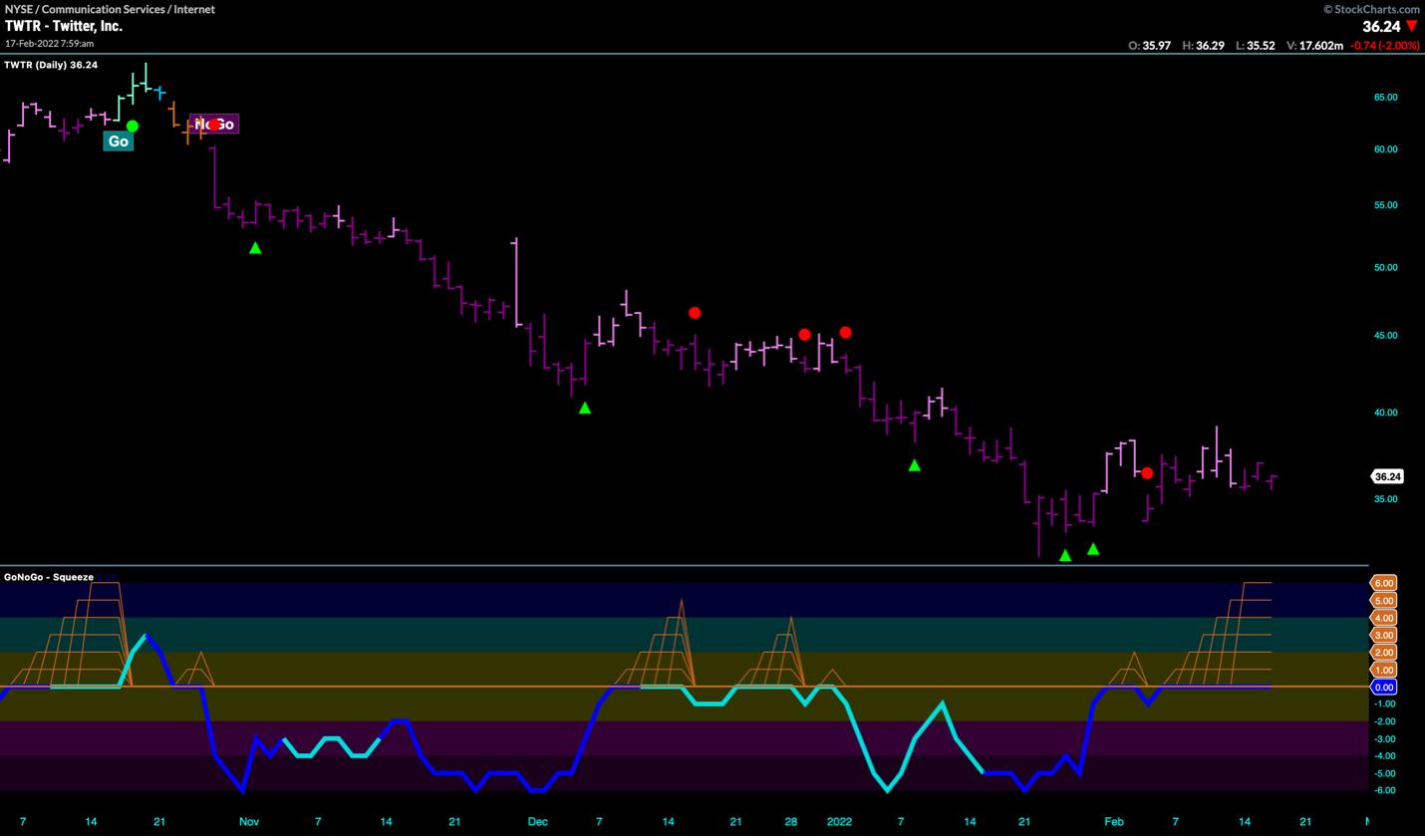Image resolution: width=1425 pixels, height=840 pixels.
Task: Click the 36.24 current price tag on axis
Action: 1386,476
